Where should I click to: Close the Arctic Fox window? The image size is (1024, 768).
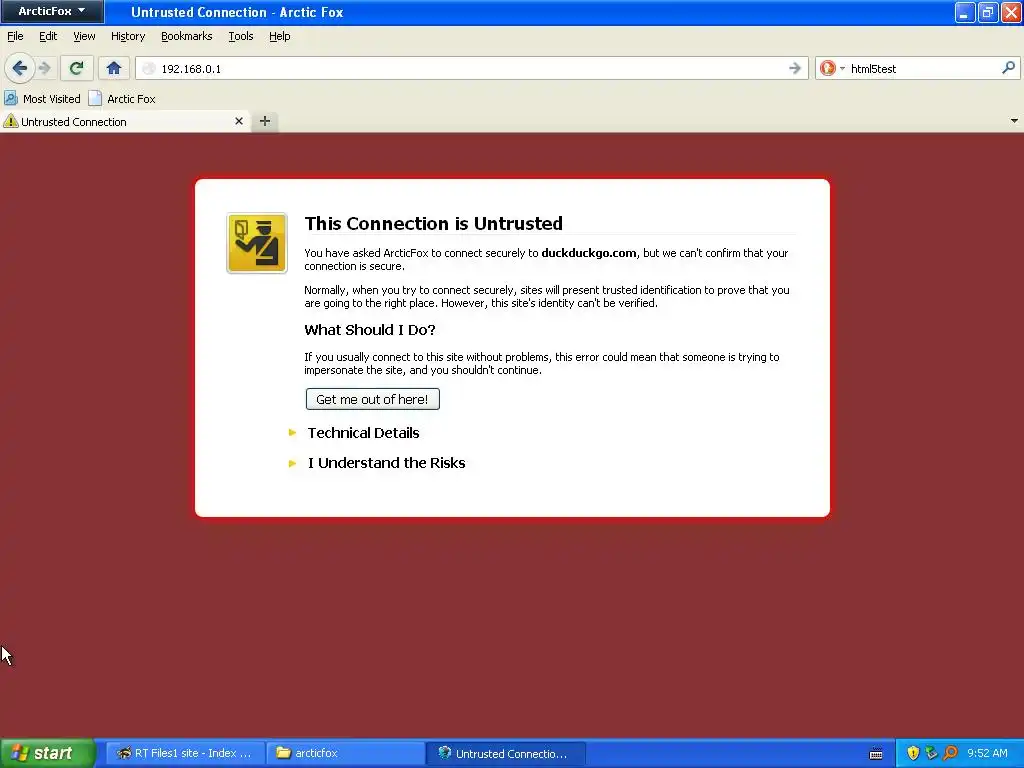(1011, 12)
